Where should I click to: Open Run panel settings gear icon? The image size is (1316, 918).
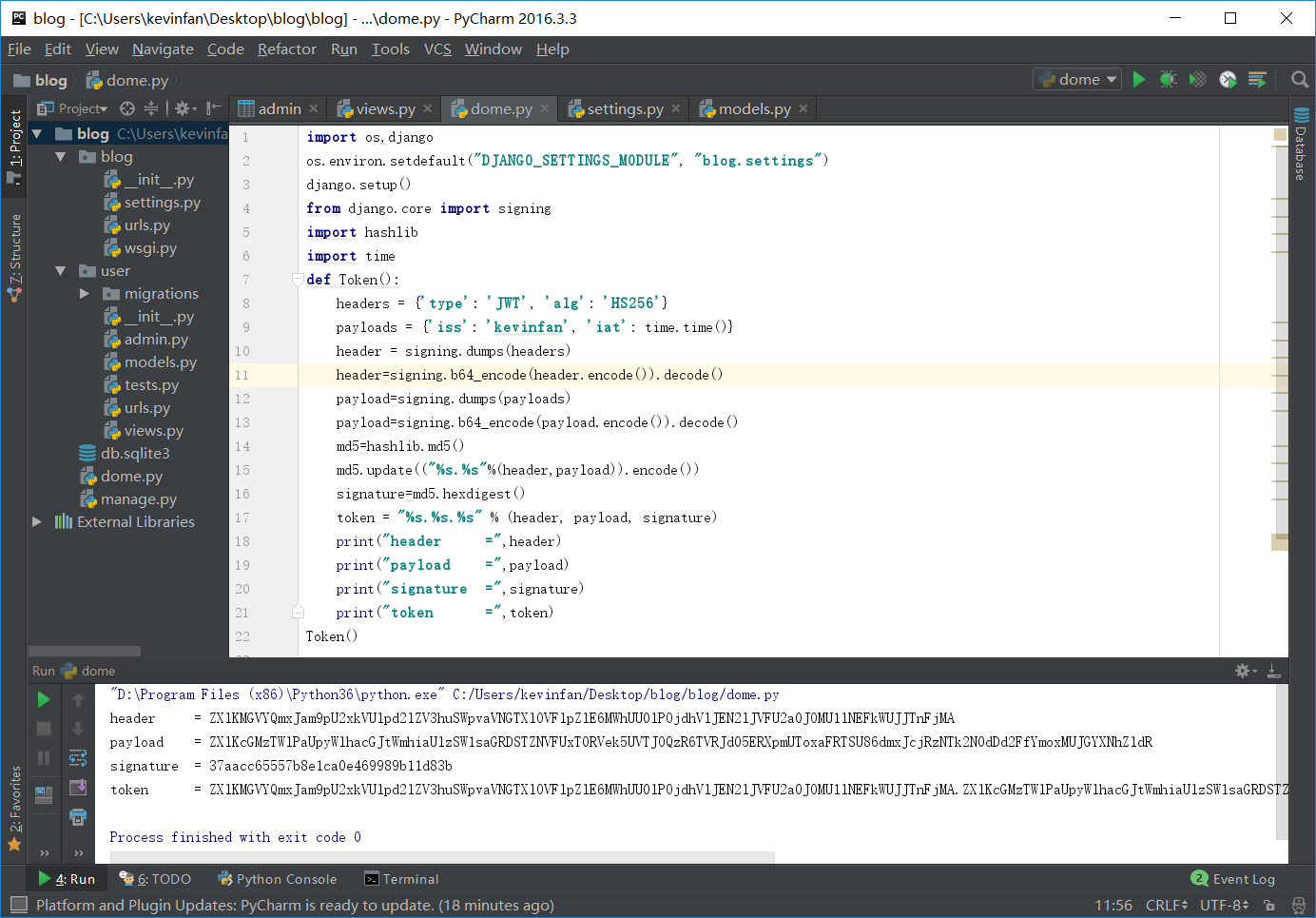tap(1245, 672)
